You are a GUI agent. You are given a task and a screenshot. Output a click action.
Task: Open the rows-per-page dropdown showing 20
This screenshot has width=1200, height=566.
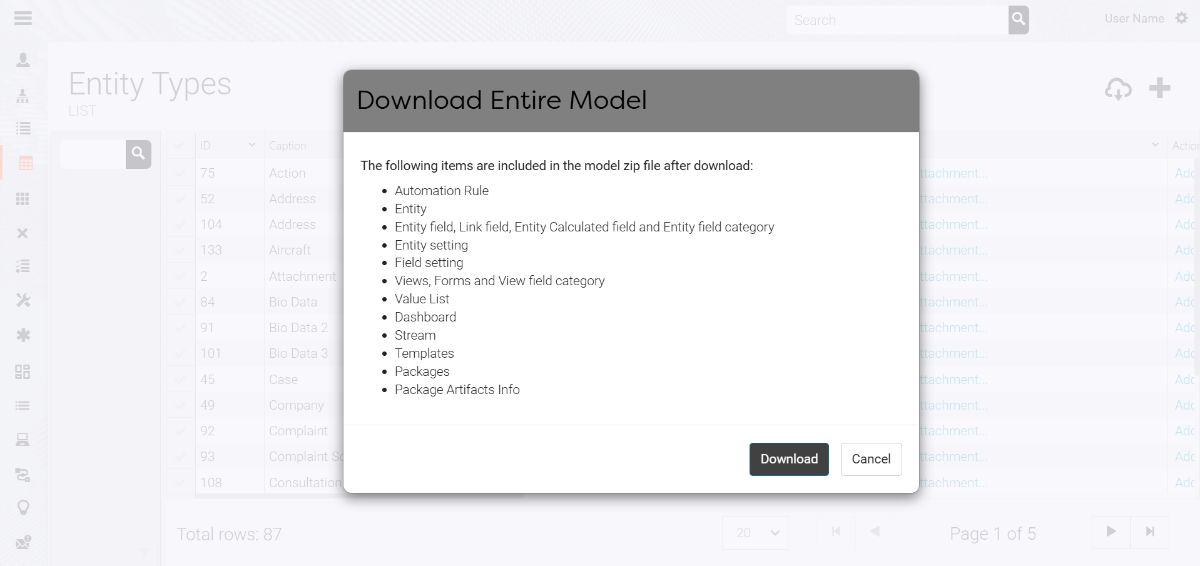(x=755, y=533)
